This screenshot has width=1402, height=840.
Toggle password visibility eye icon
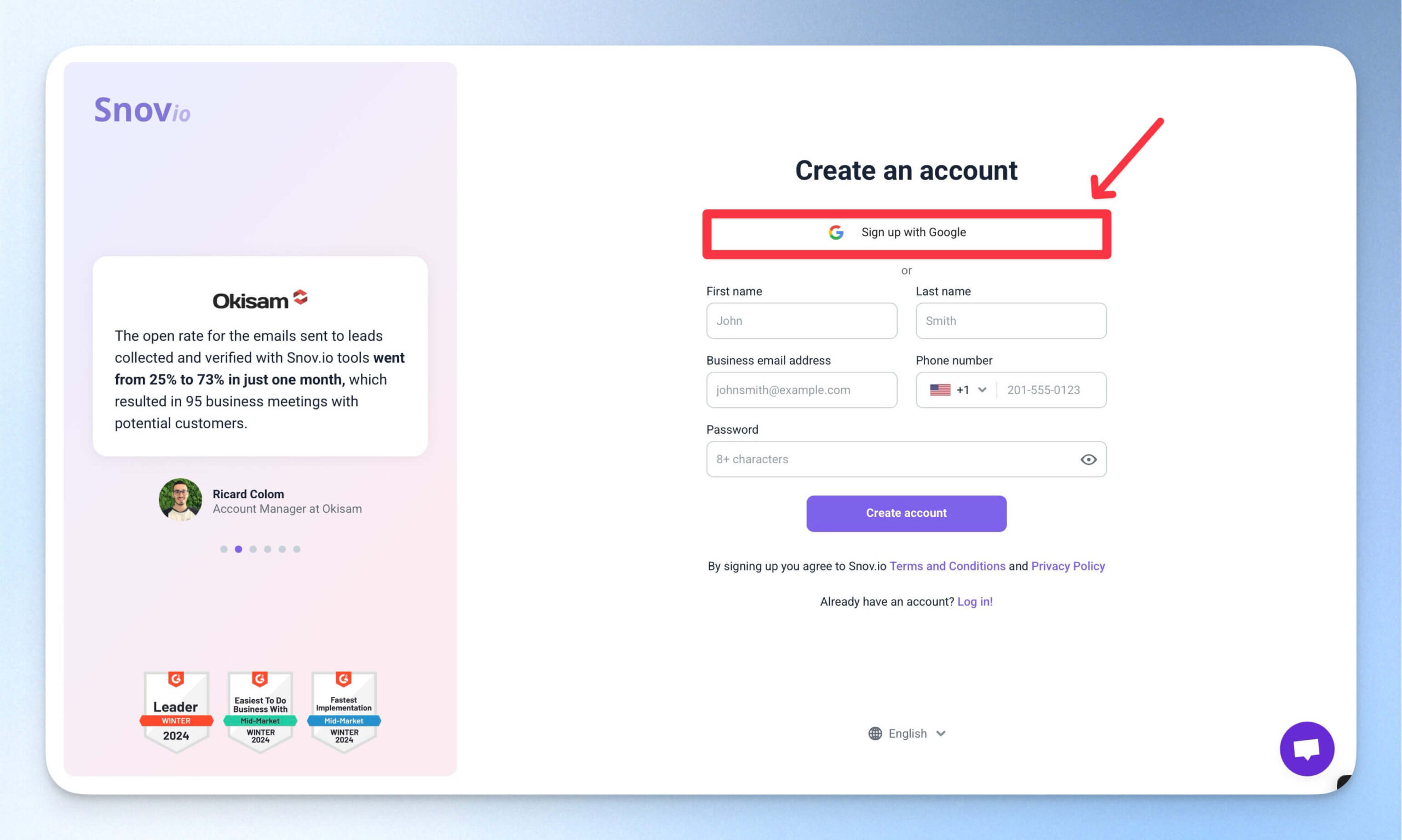coord(1088,459)
